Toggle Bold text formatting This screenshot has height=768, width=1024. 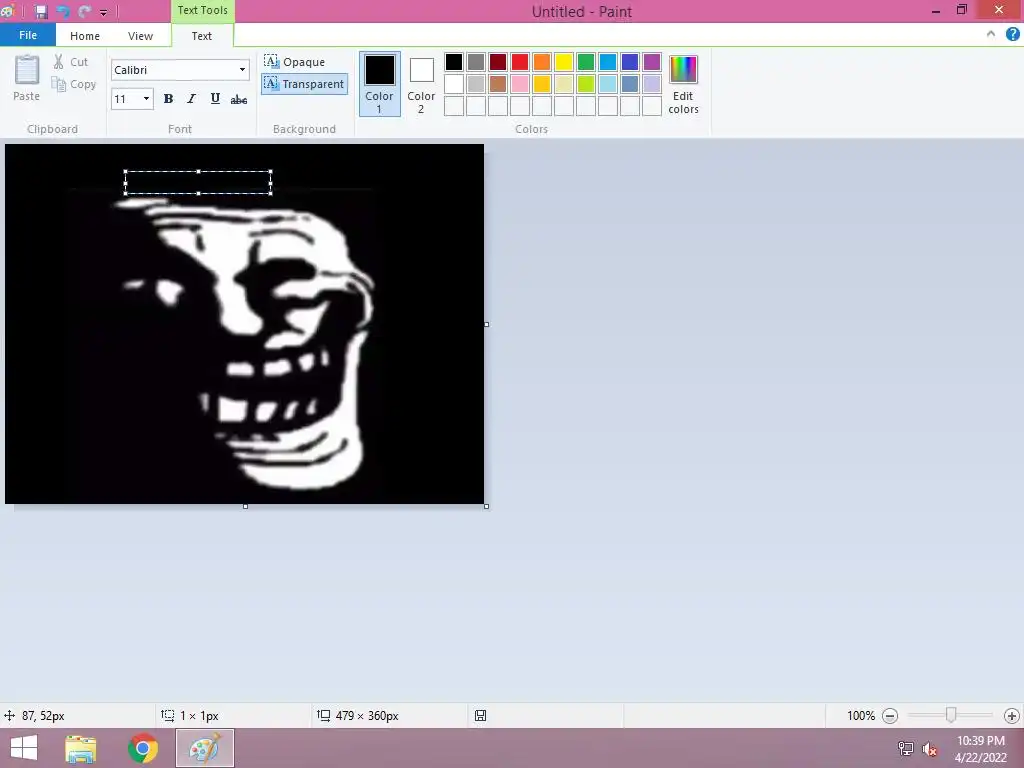point(168,99)
